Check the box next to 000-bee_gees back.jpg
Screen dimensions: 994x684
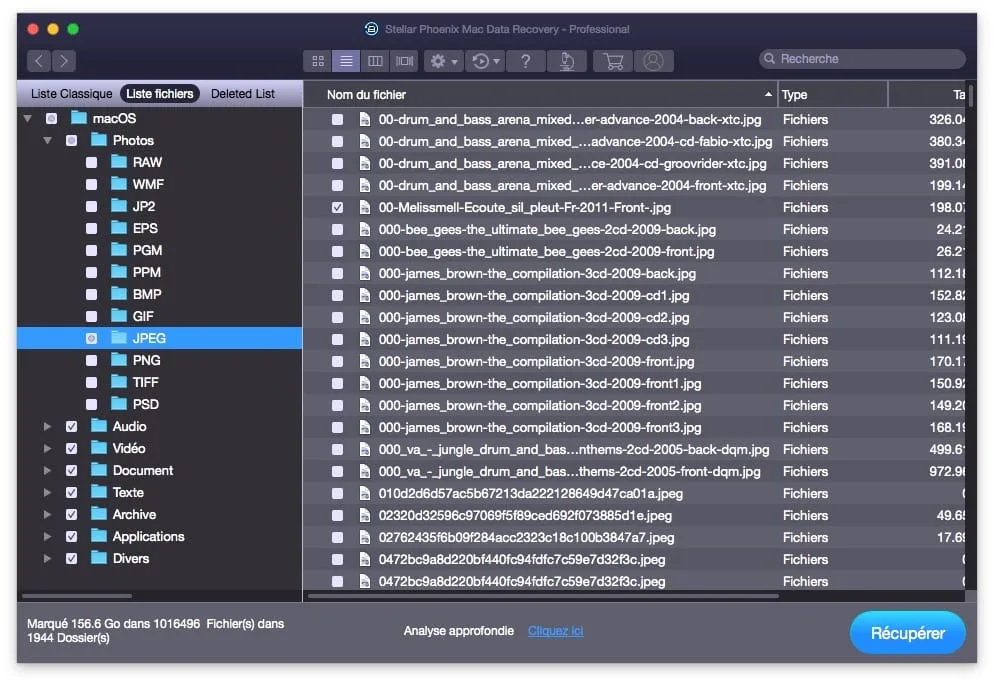[338, 229]
